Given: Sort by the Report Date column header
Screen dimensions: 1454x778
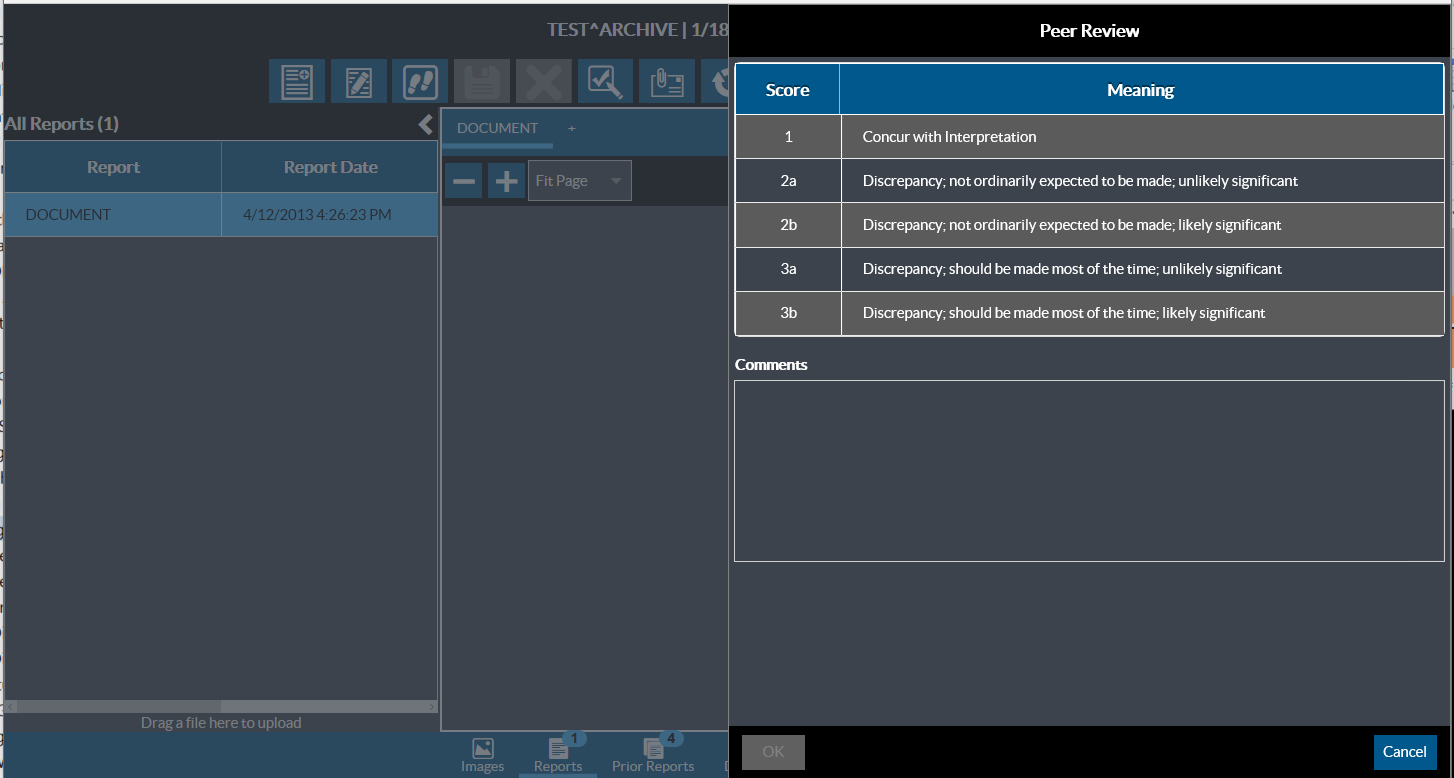Looking at the screenshot, I should coord(330,167).
